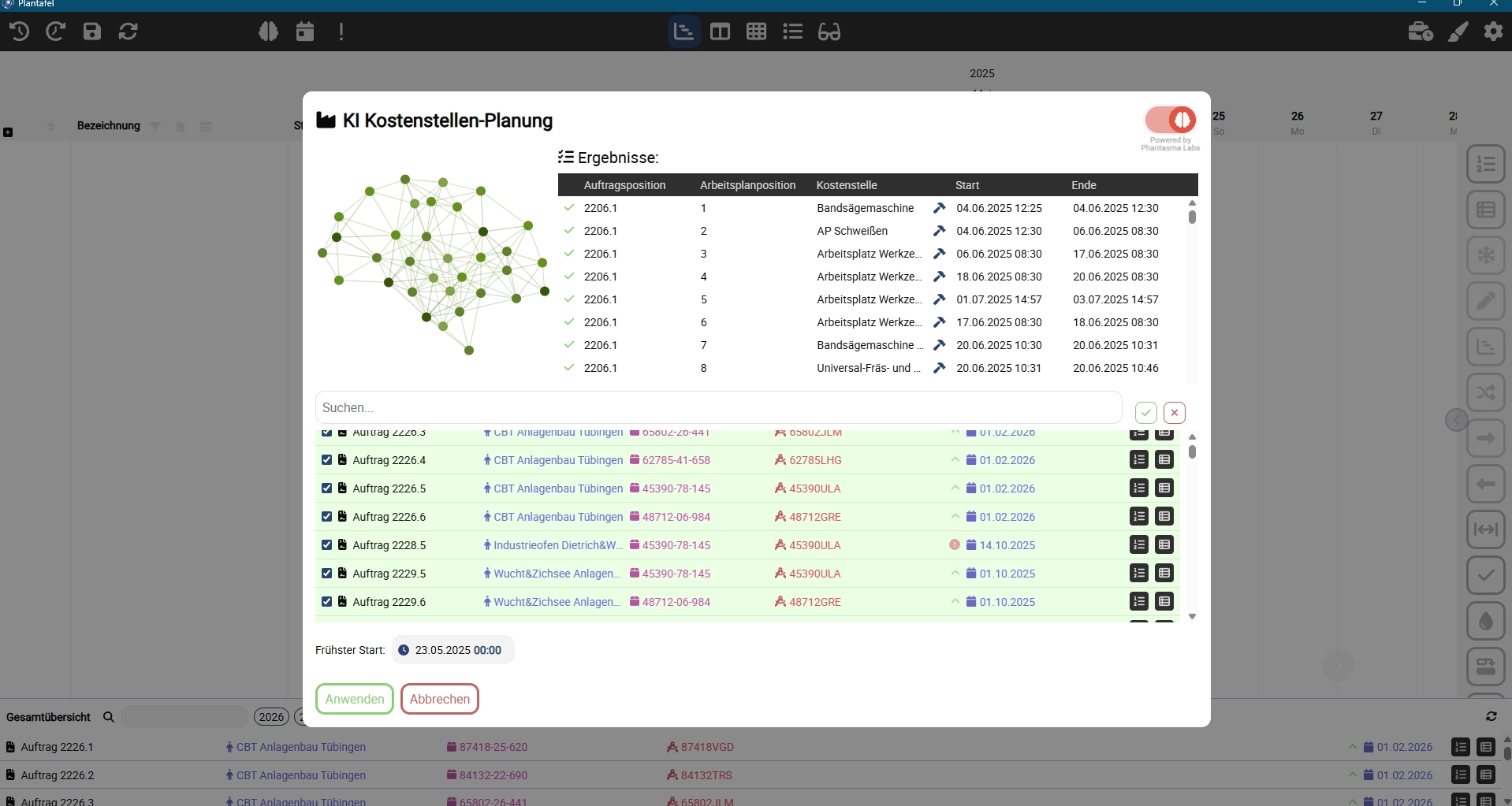Click the results table scrollbar thumb
The height and width of the screenshot is (806, 1512).
coord(1192,217)
